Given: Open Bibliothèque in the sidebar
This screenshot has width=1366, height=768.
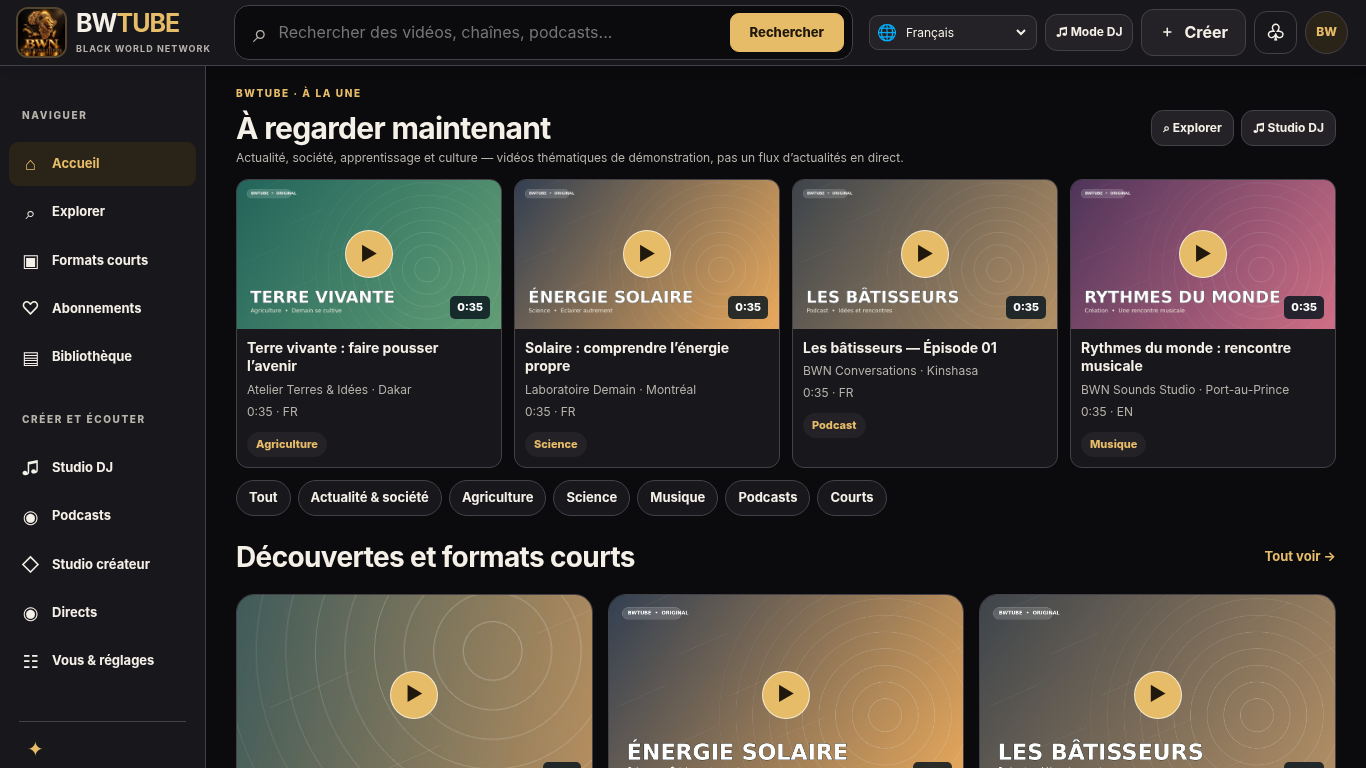Looking at the screenshot, I should [102, 356].
